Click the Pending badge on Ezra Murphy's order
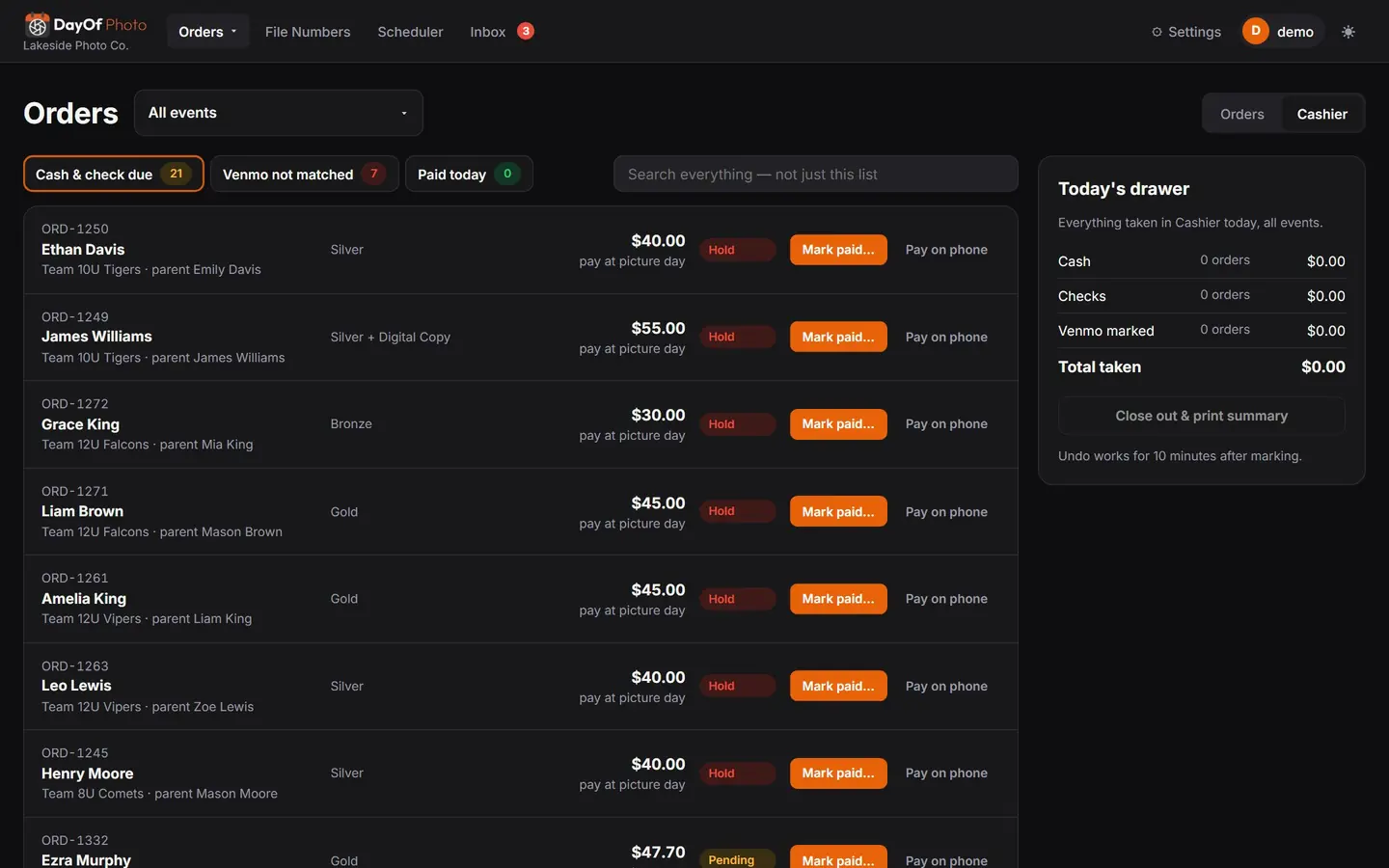 pos(737,858)
